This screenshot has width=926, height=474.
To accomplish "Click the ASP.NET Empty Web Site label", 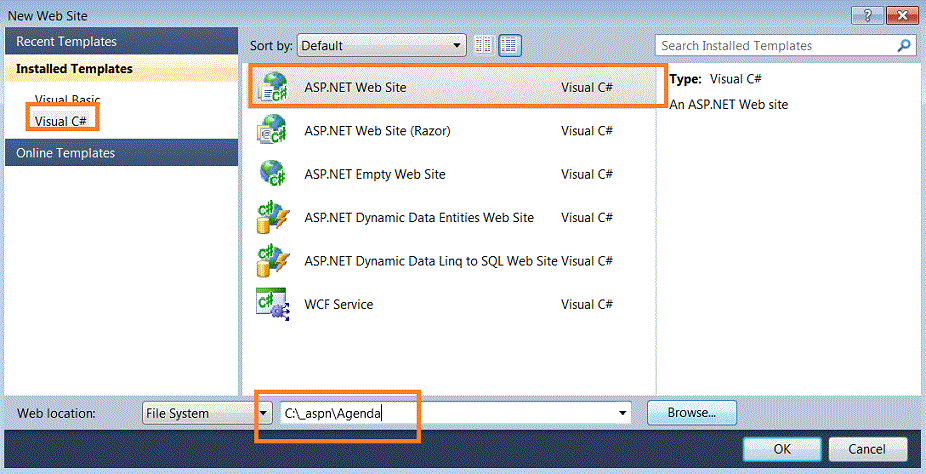I will [374, 174].
